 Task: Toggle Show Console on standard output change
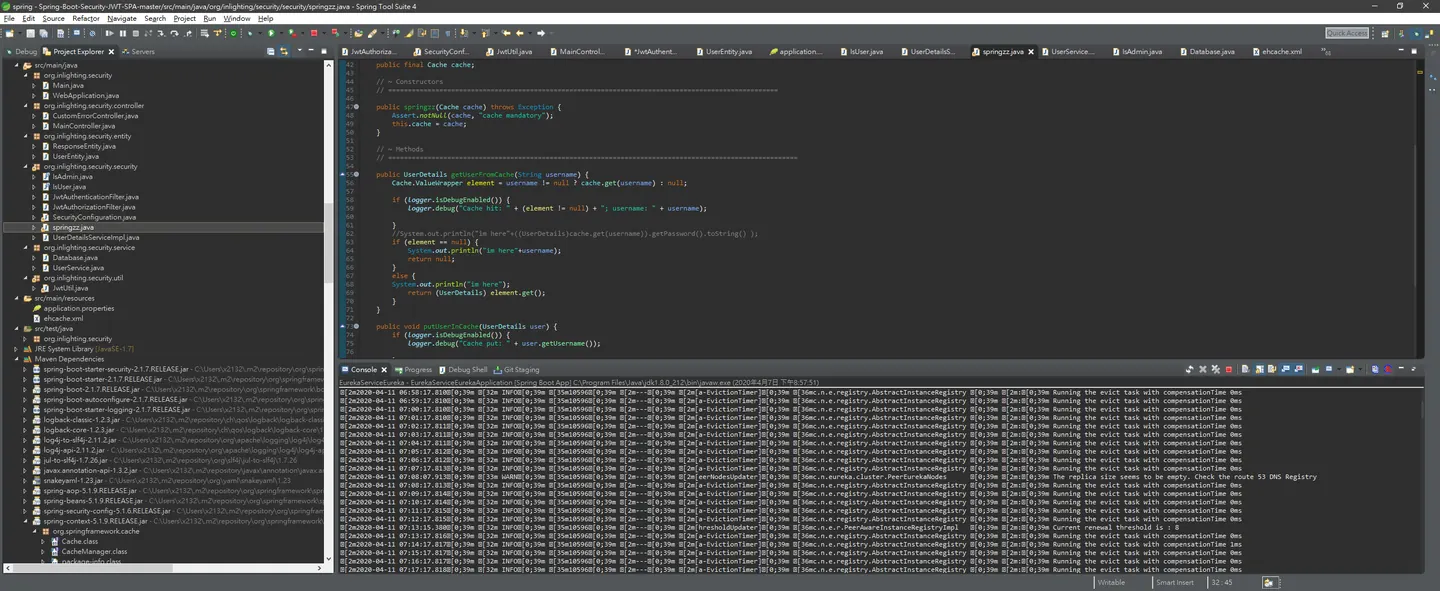1285,369
